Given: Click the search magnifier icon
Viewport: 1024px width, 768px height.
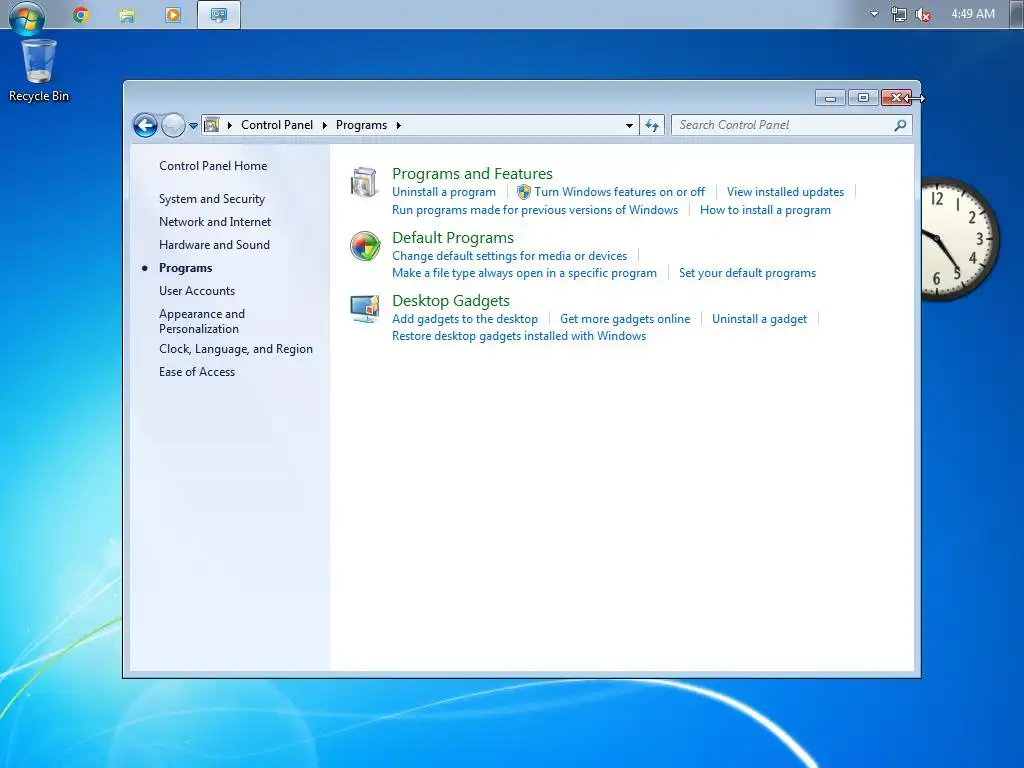Looking at the screenshot, I should point(900,125).
